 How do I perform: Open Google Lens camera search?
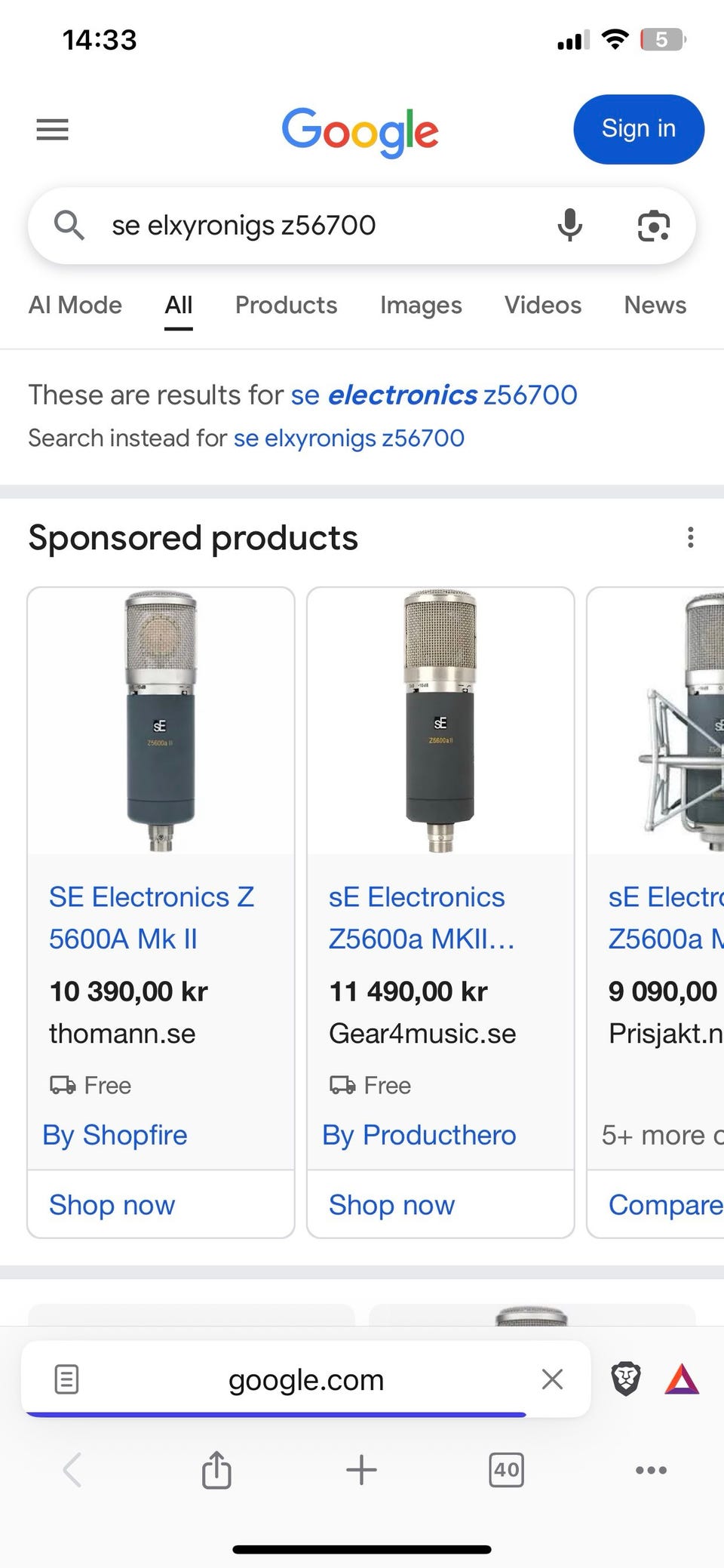pyautogui.click(x=653, y=226)
